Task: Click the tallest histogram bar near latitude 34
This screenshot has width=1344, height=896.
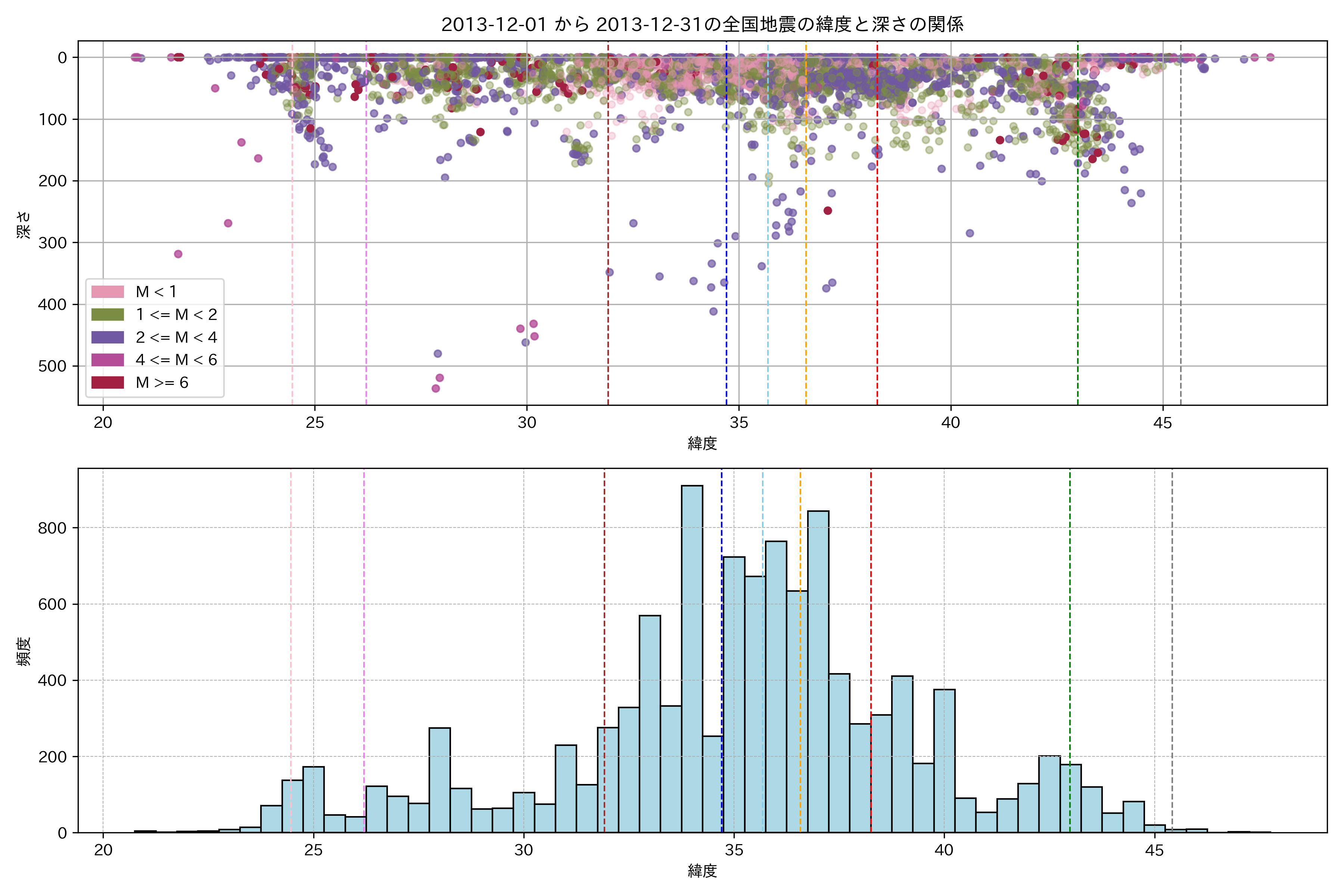Action: [x=692, y=657]
